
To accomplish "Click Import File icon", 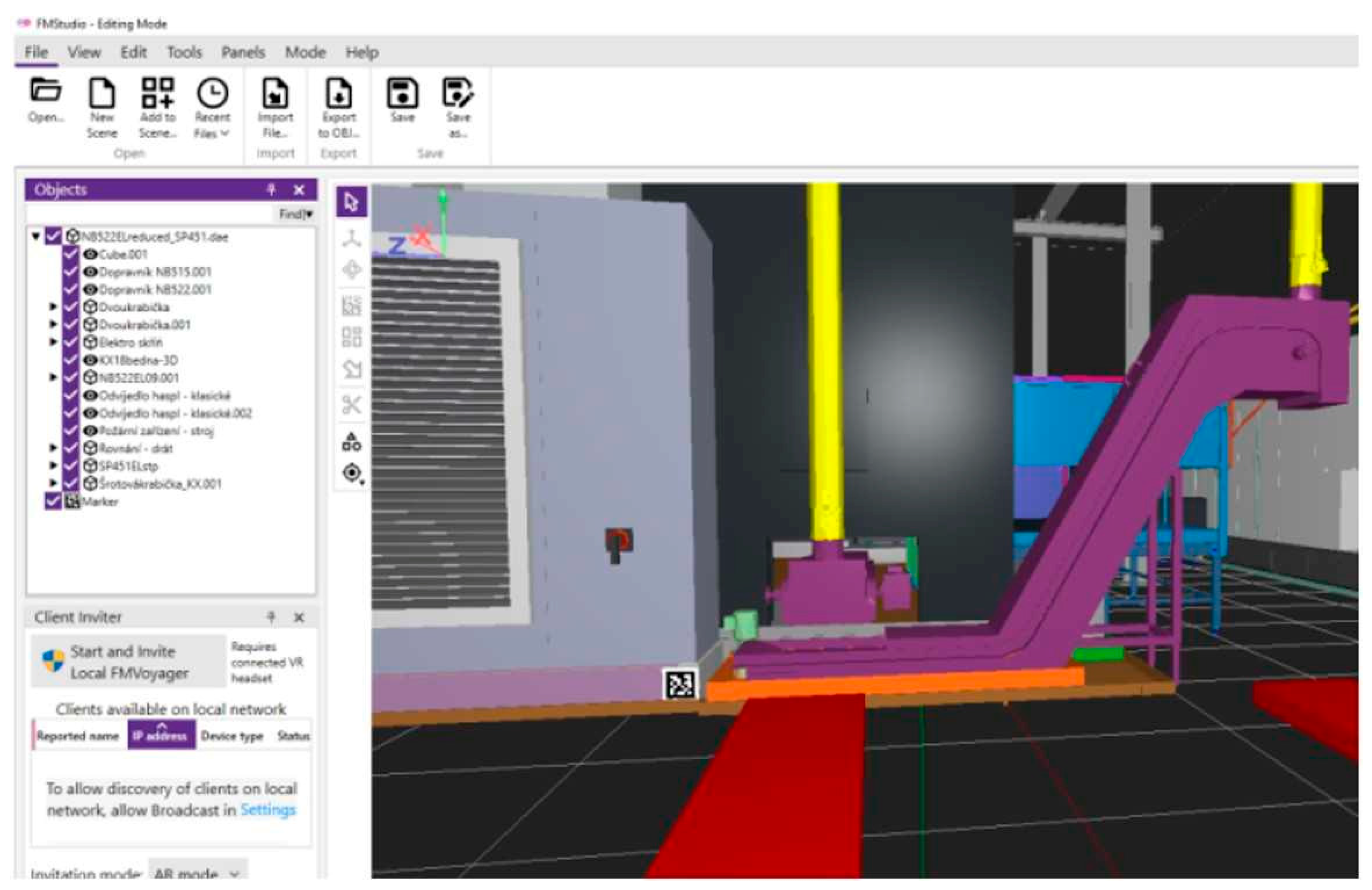I will [x=275, y=94].
